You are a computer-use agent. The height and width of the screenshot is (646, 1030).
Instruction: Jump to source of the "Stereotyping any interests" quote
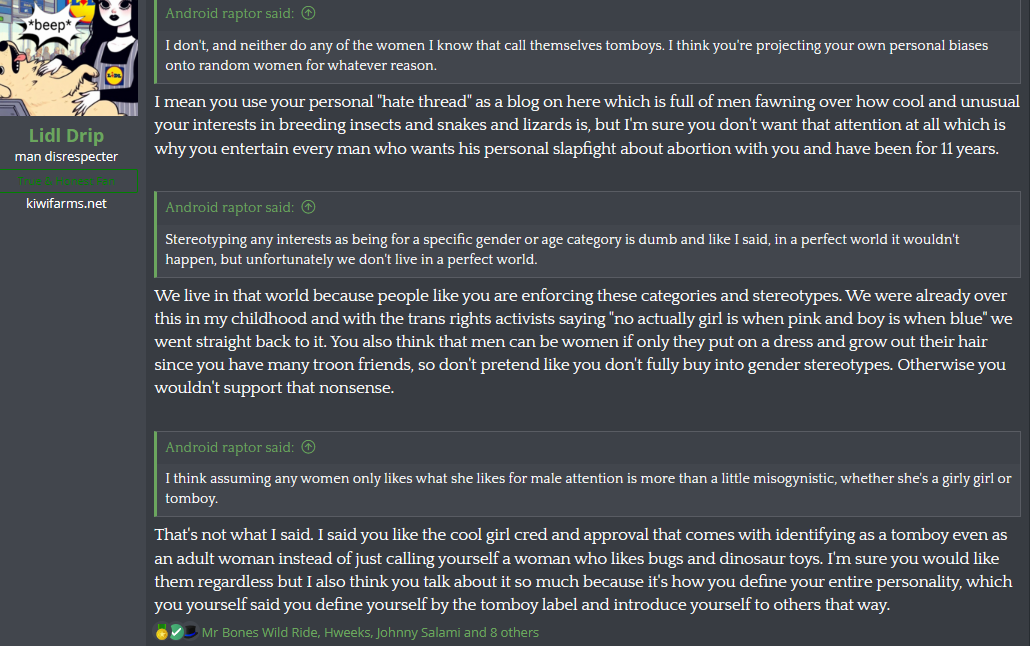pos(308,208)
